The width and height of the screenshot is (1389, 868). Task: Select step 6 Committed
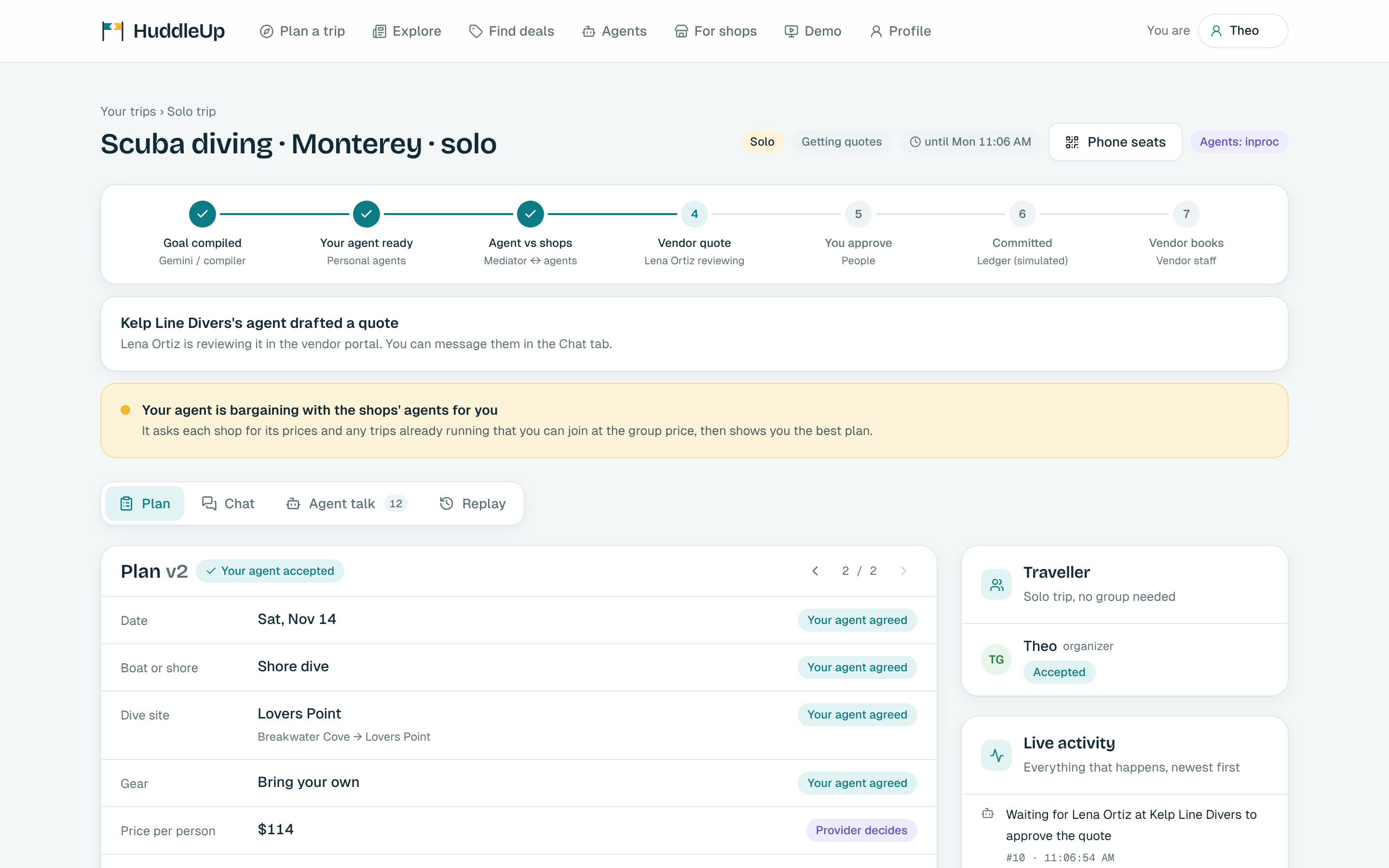(x=1021, y=214)
